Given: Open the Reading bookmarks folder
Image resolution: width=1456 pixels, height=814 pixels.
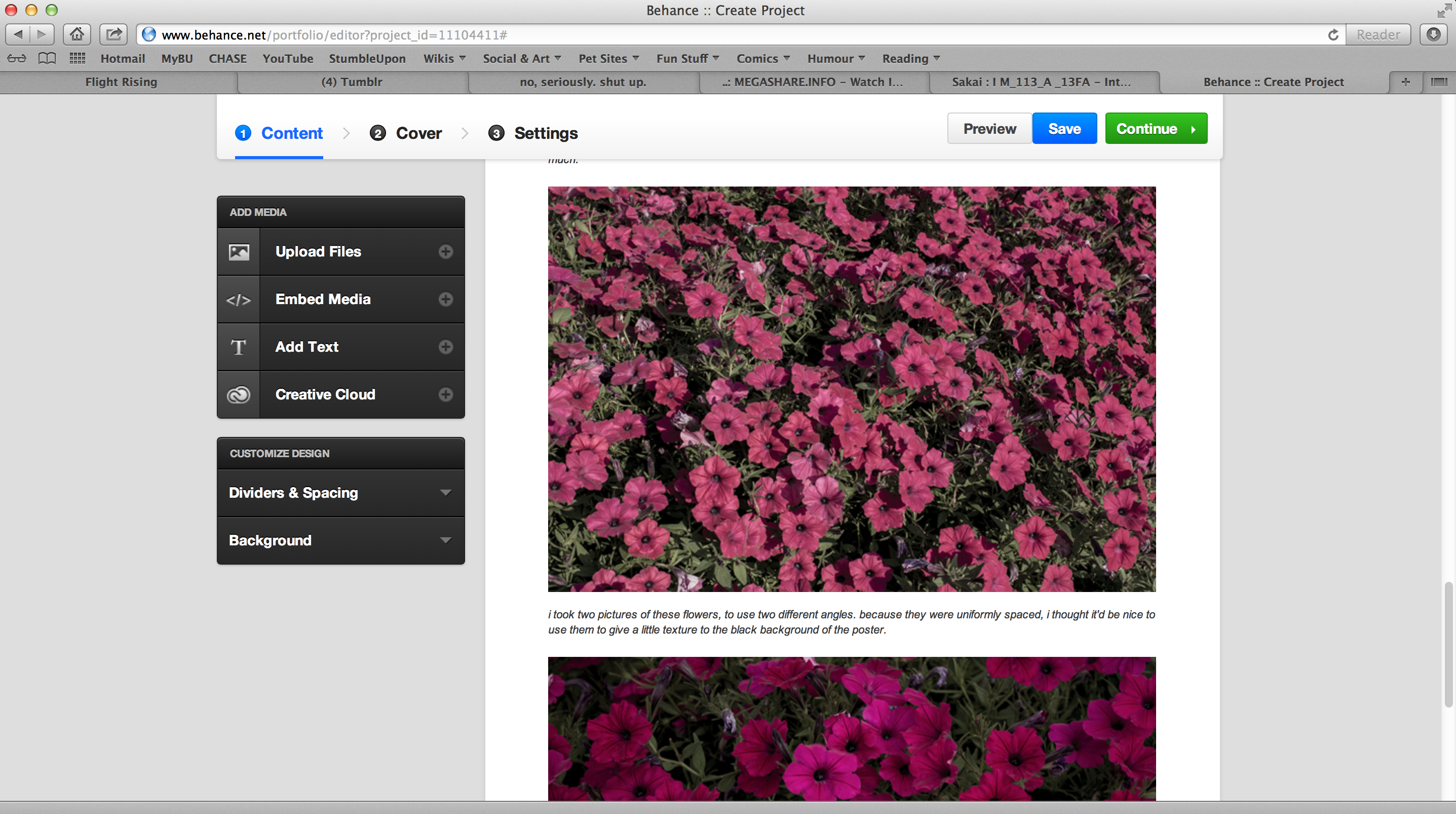Looking at the screenshot, I should coord(911,58).
